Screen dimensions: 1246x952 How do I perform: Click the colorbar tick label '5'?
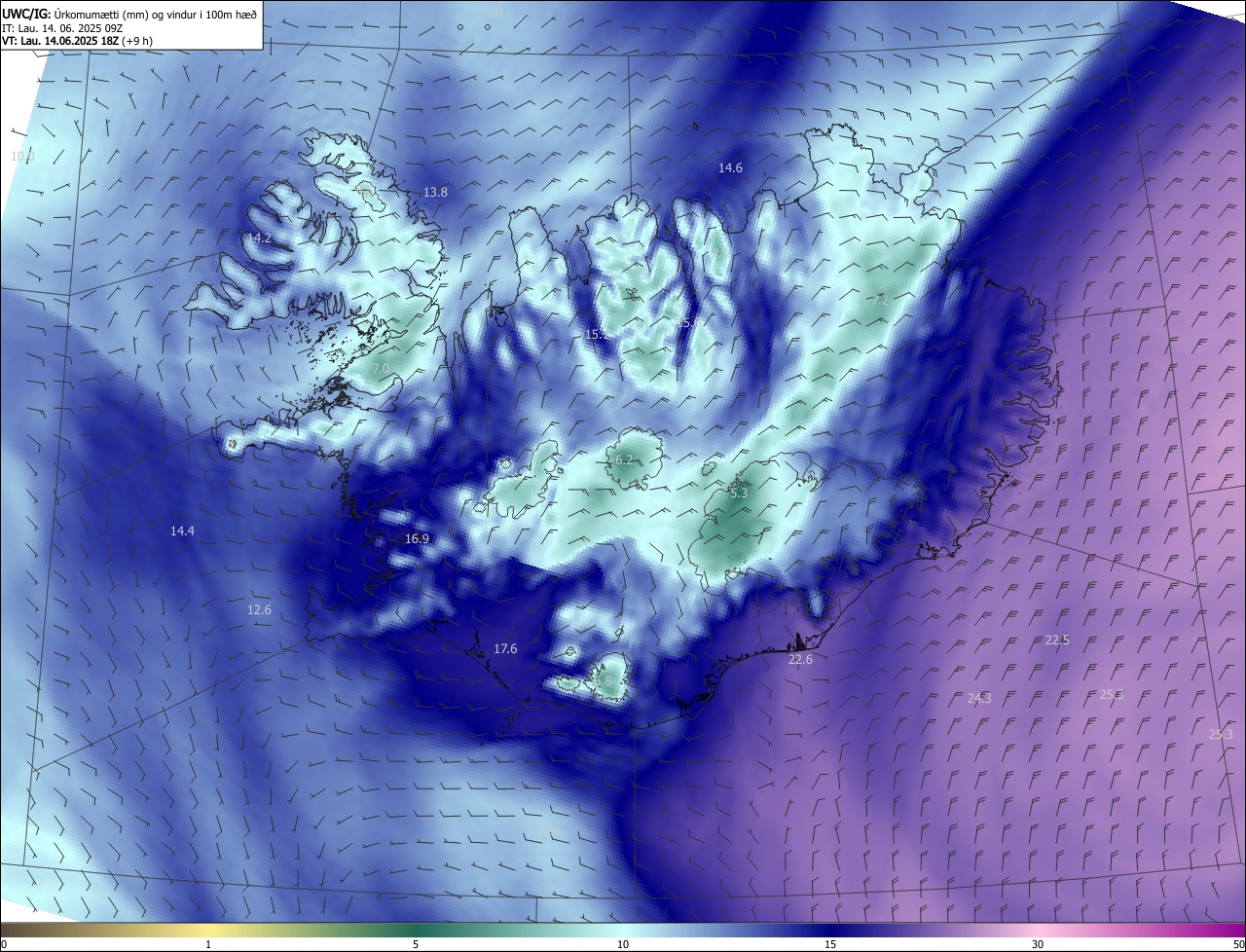click(416, 945)
